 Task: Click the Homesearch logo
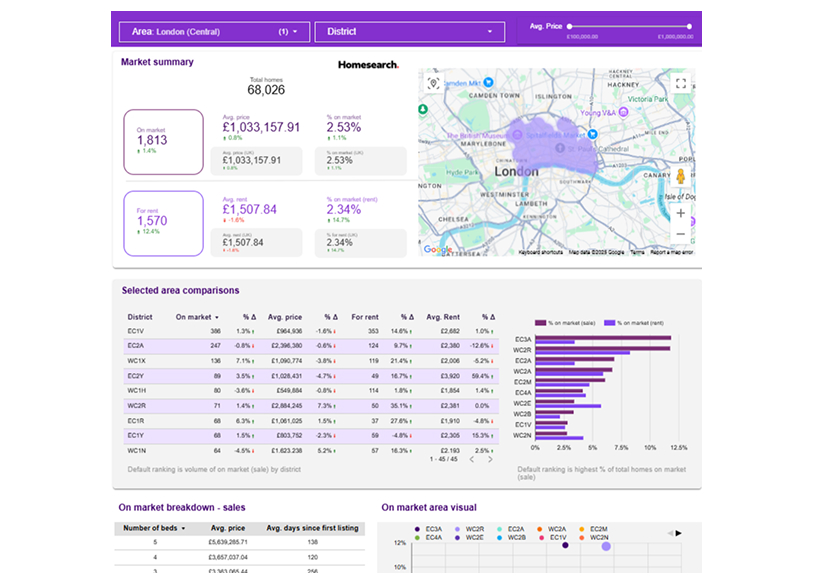point(368,63)
